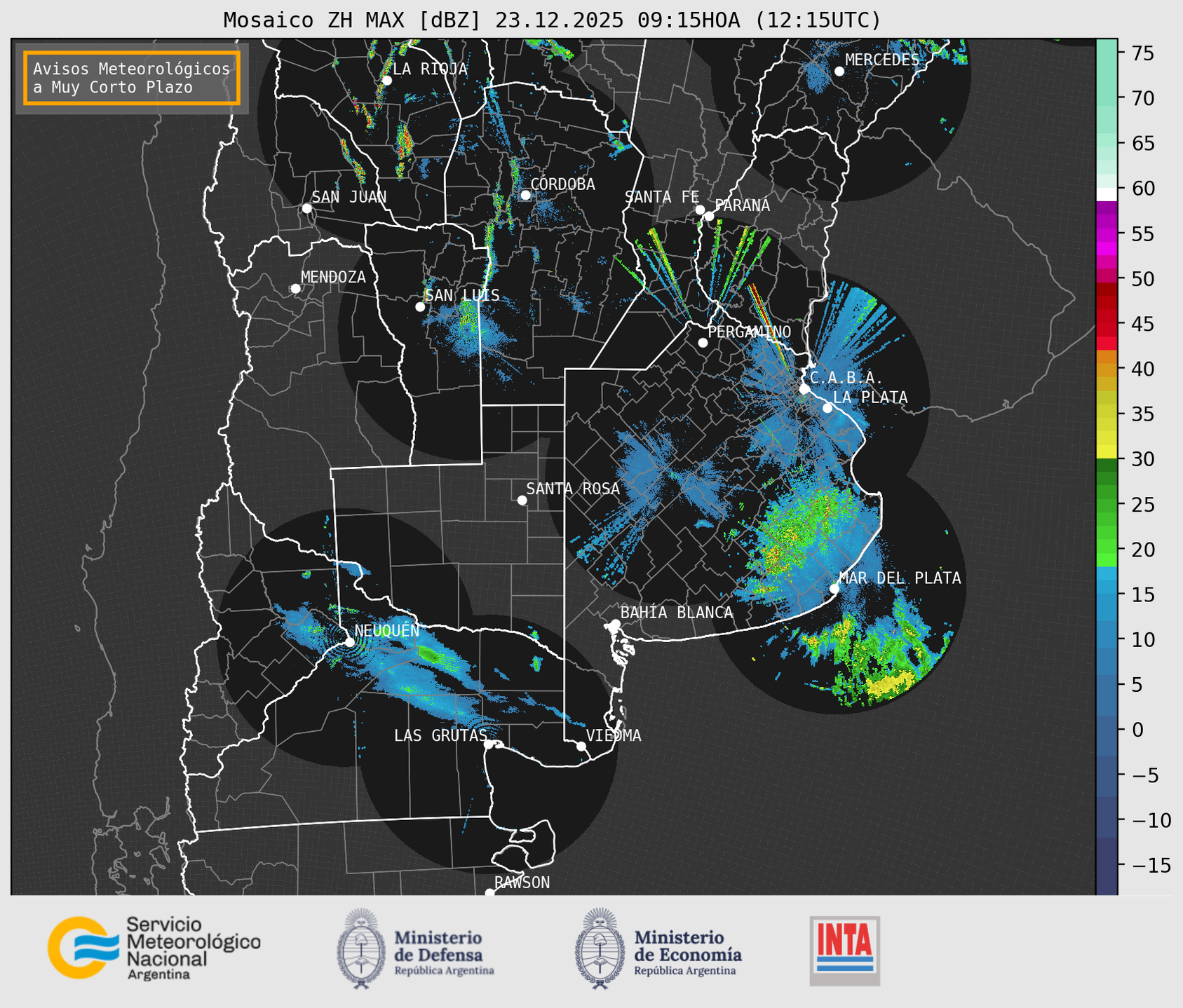Click the '10' value on the color scale

(x=1142, y=639)
